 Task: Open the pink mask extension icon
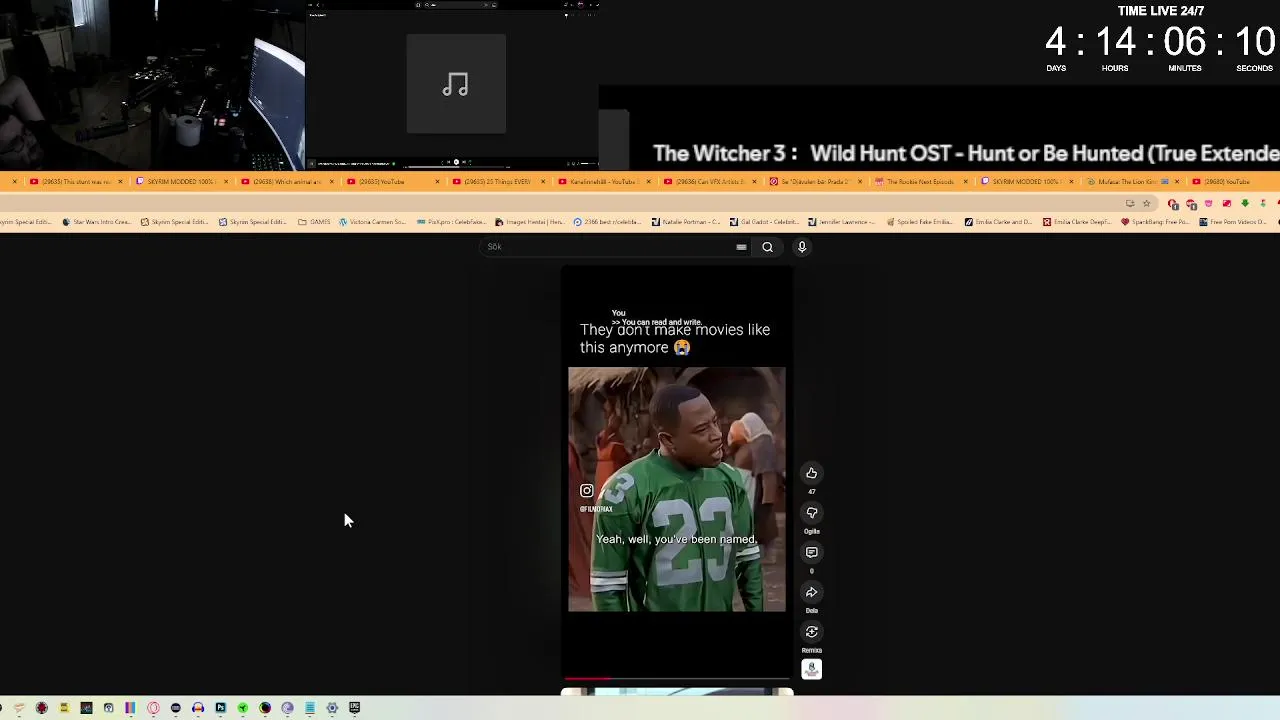(1208, 203)
